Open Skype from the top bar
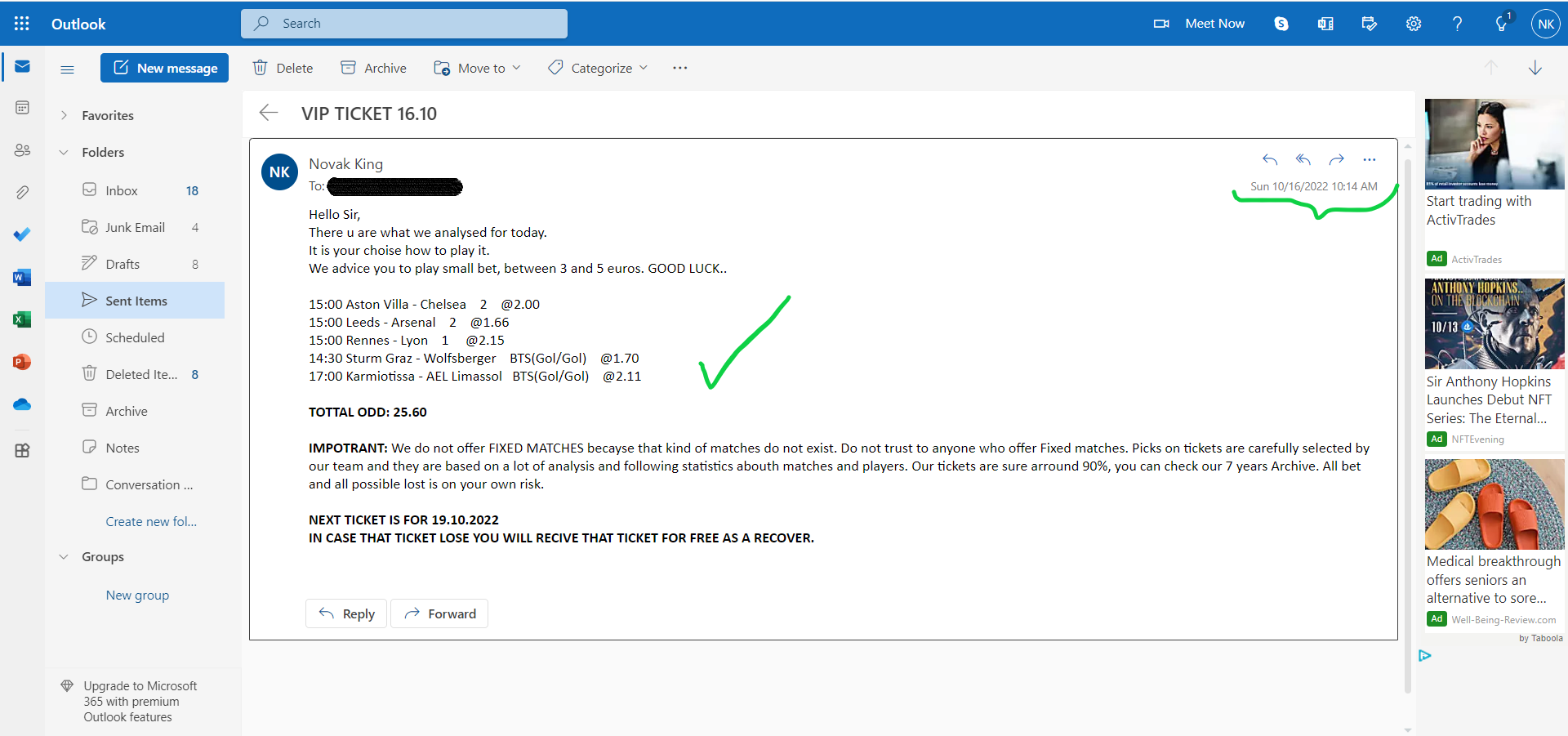Viewport: 1568px width, 736px height. coord(1281,24)
